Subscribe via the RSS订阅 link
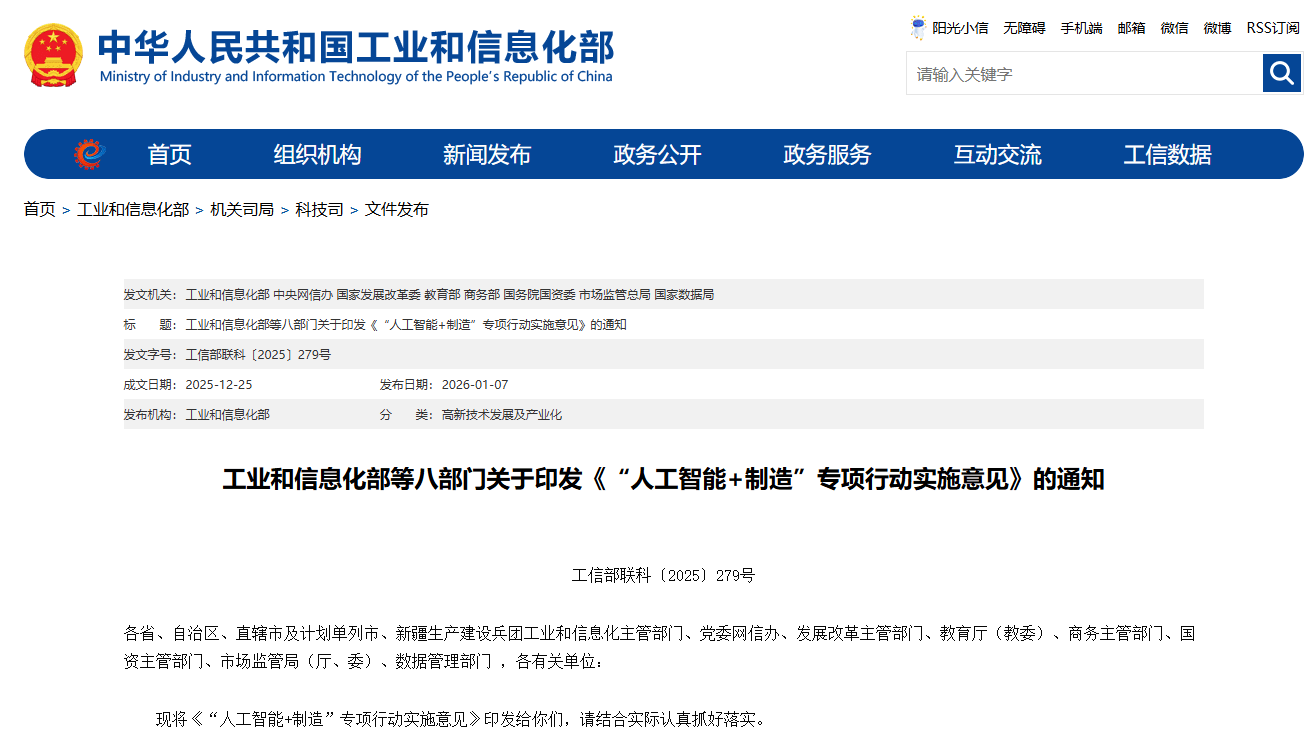The image size is (1316, 747). tap(1272, 28)
